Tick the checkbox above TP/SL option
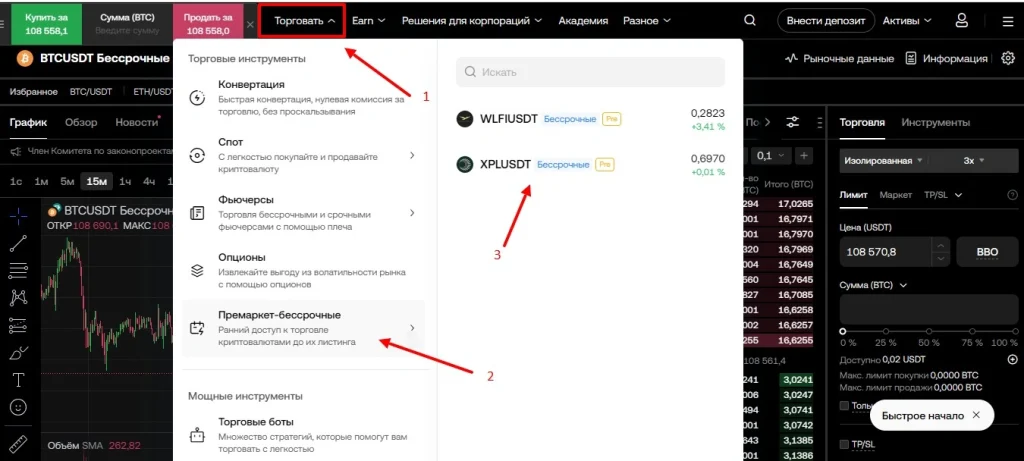The height and width of the screenshot is (461, 1024). (844, 405)
